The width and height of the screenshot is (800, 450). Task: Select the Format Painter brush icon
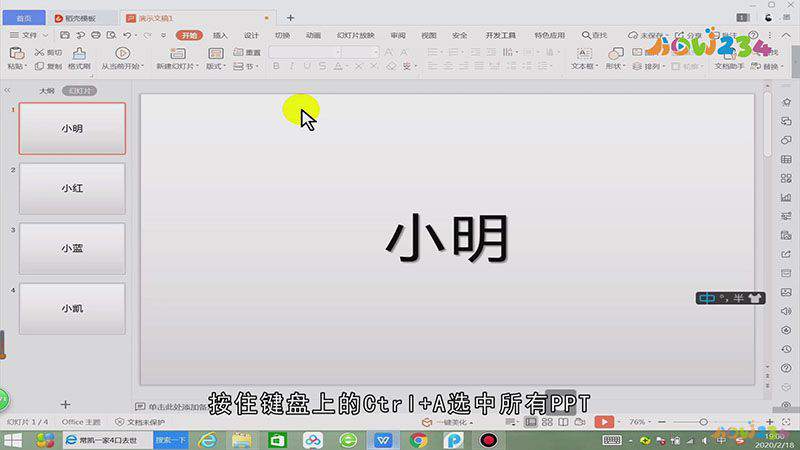click(79, 53)
